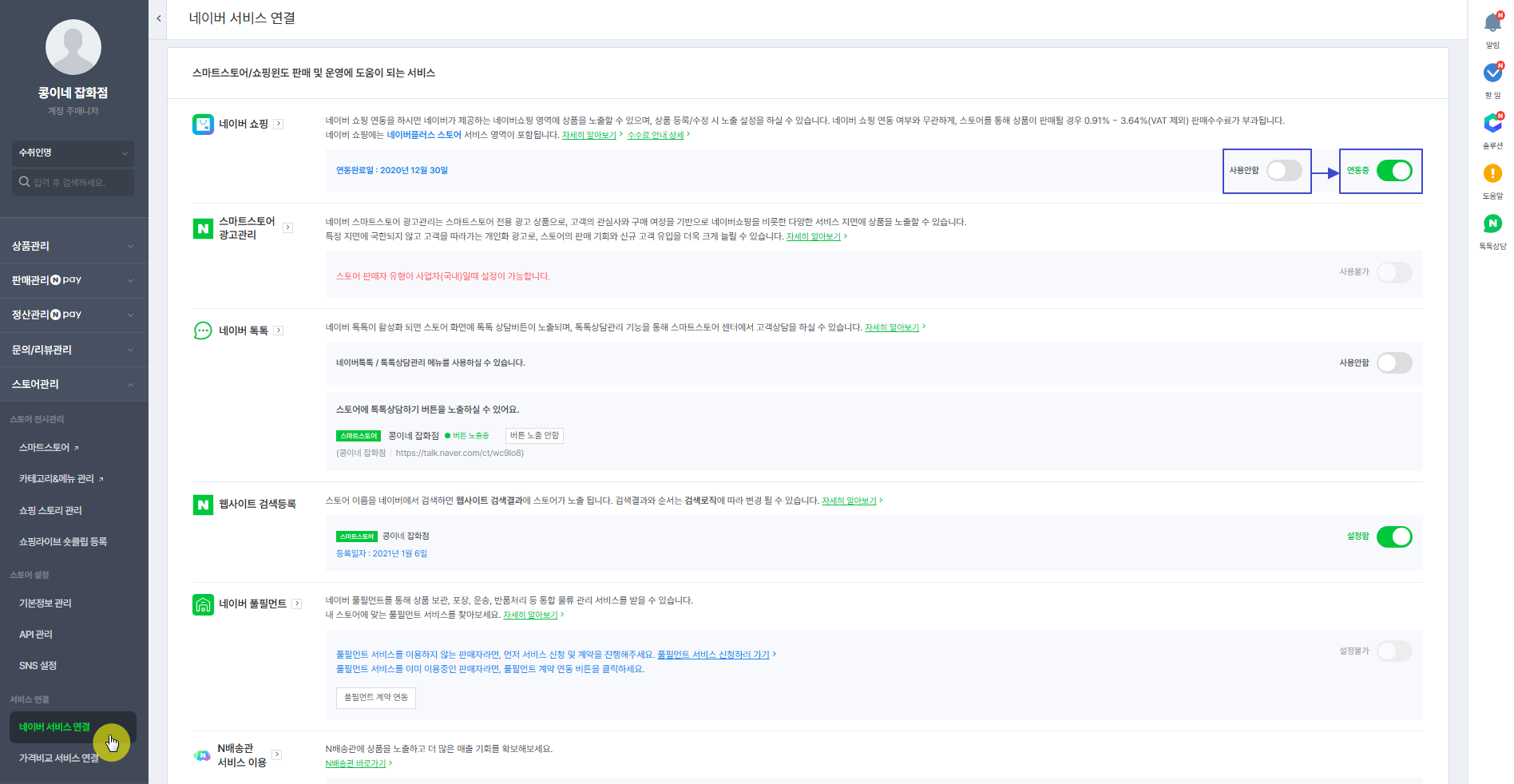Click the 풀필먼트 계약 연동 button

pyautogui.click(x=375, y=697)
